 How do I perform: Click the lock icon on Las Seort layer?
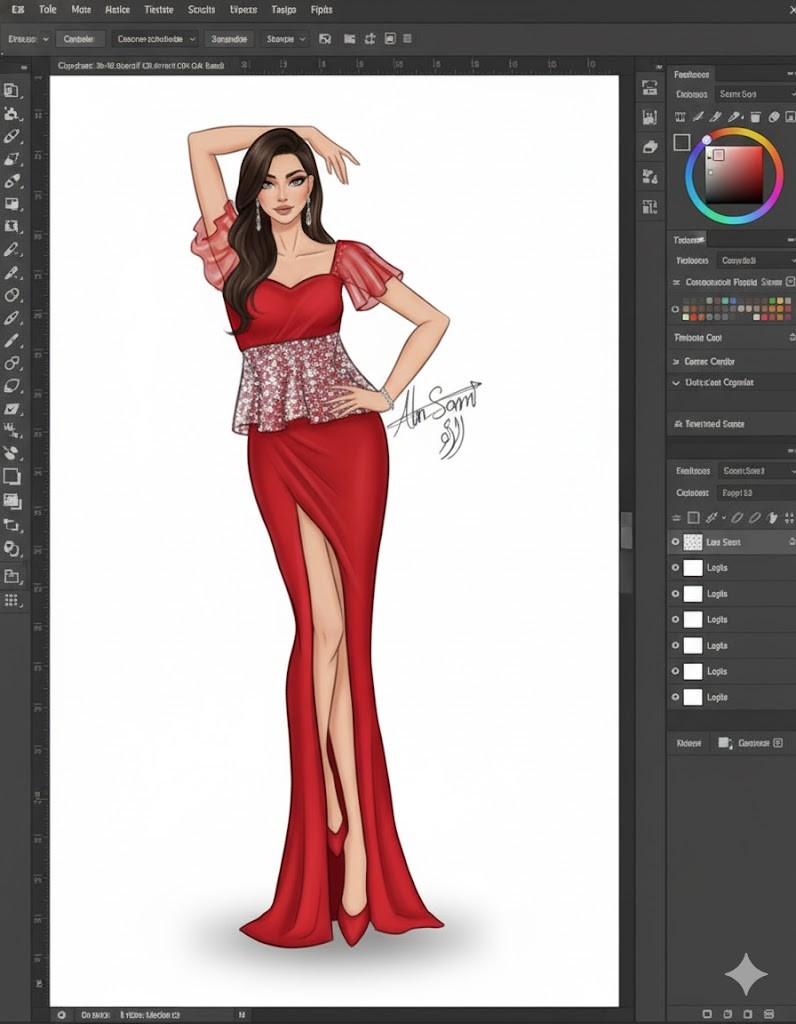[791, 541]
